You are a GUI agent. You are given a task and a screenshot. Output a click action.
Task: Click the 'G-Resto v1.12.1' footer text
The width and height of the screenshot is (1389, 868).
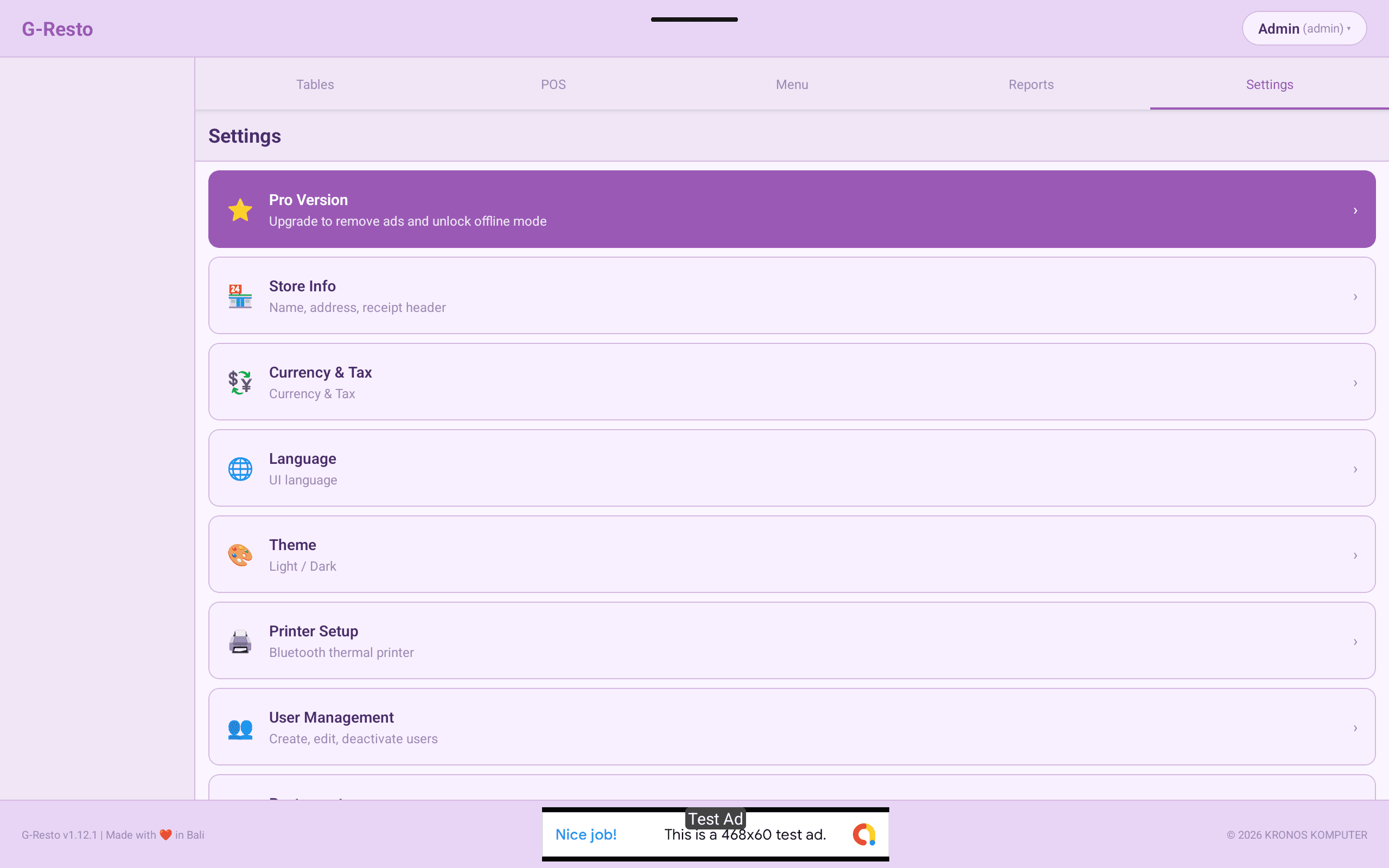[x=60, y=835]
